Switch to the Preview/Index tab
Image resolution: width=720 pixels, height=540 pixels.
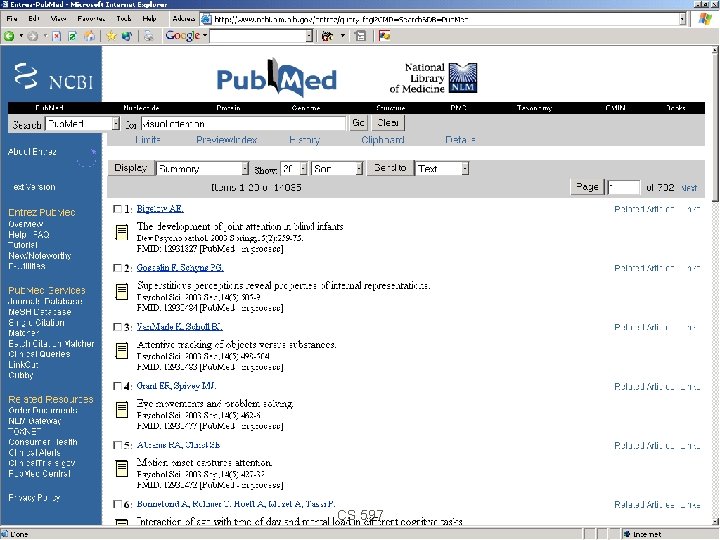[226, 140]
